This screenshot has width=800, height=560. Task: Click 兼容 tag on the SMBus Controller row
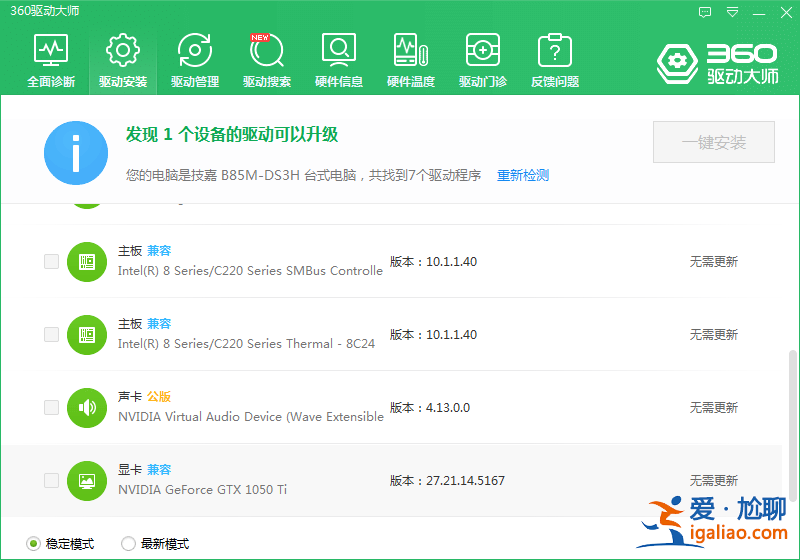159,251
